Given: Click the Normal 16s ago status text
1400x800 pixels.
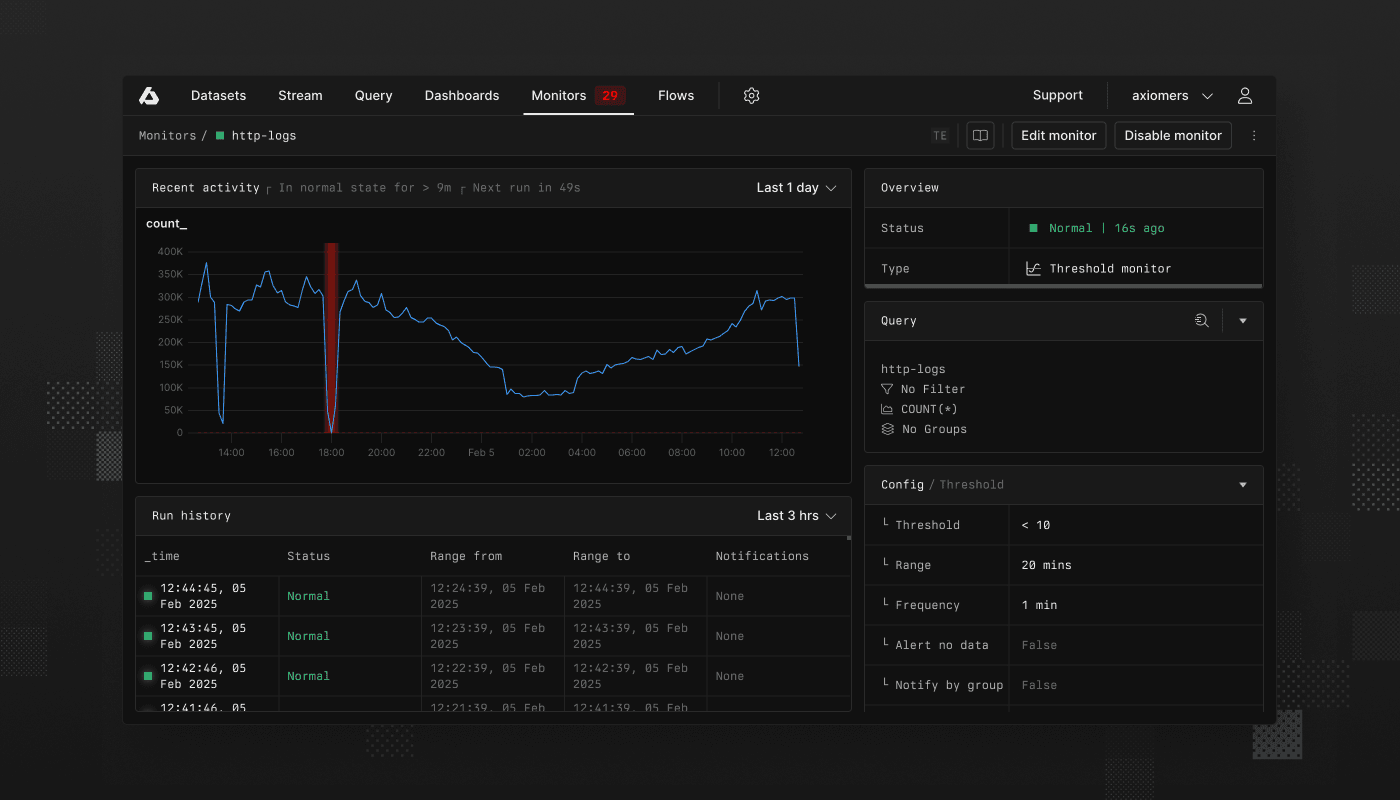Looking at the screenshot, I should click(1107, 228).
